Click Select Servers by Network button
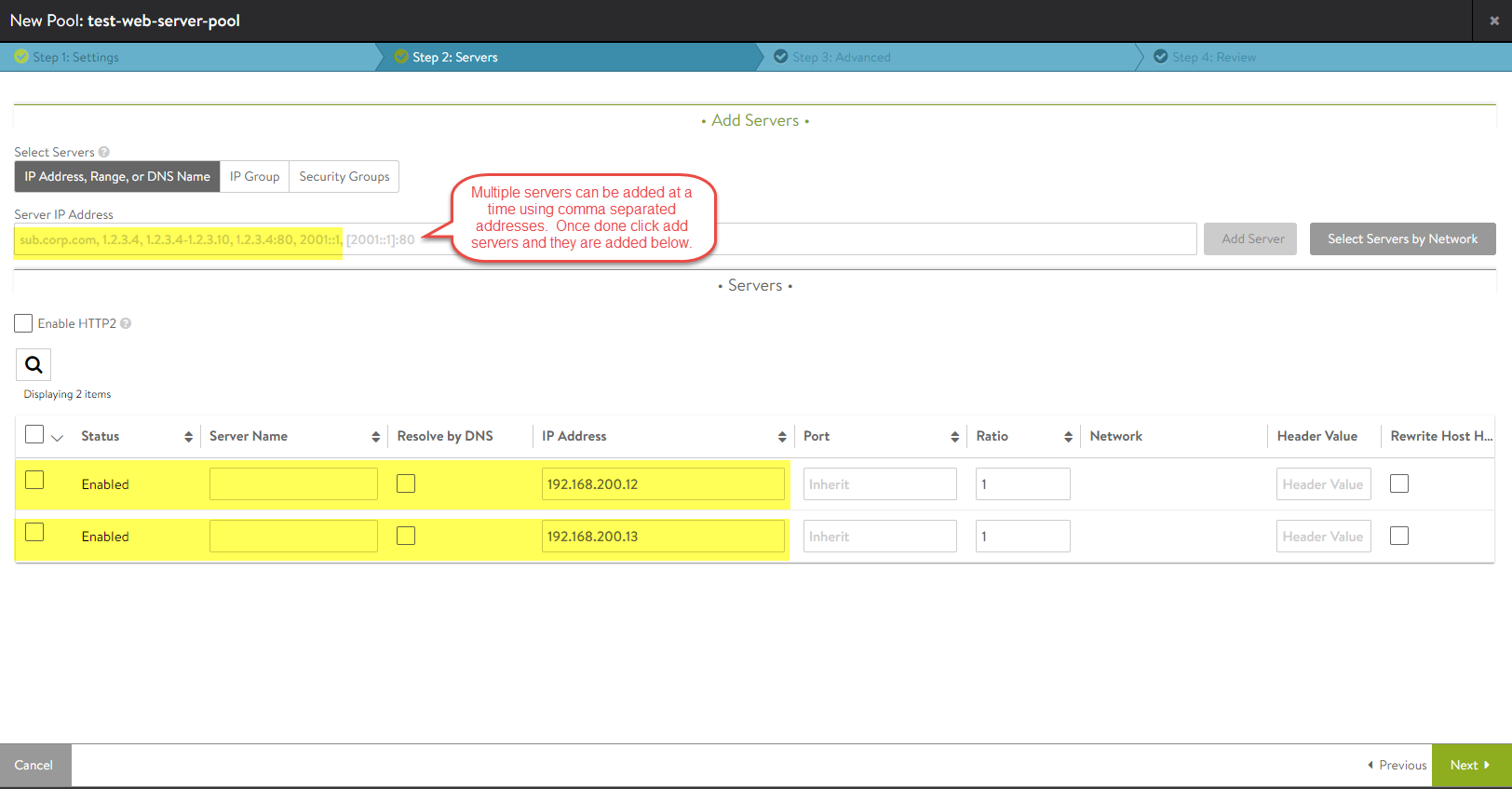The width and height of the screenshot is (1512, 789). 1402,238
